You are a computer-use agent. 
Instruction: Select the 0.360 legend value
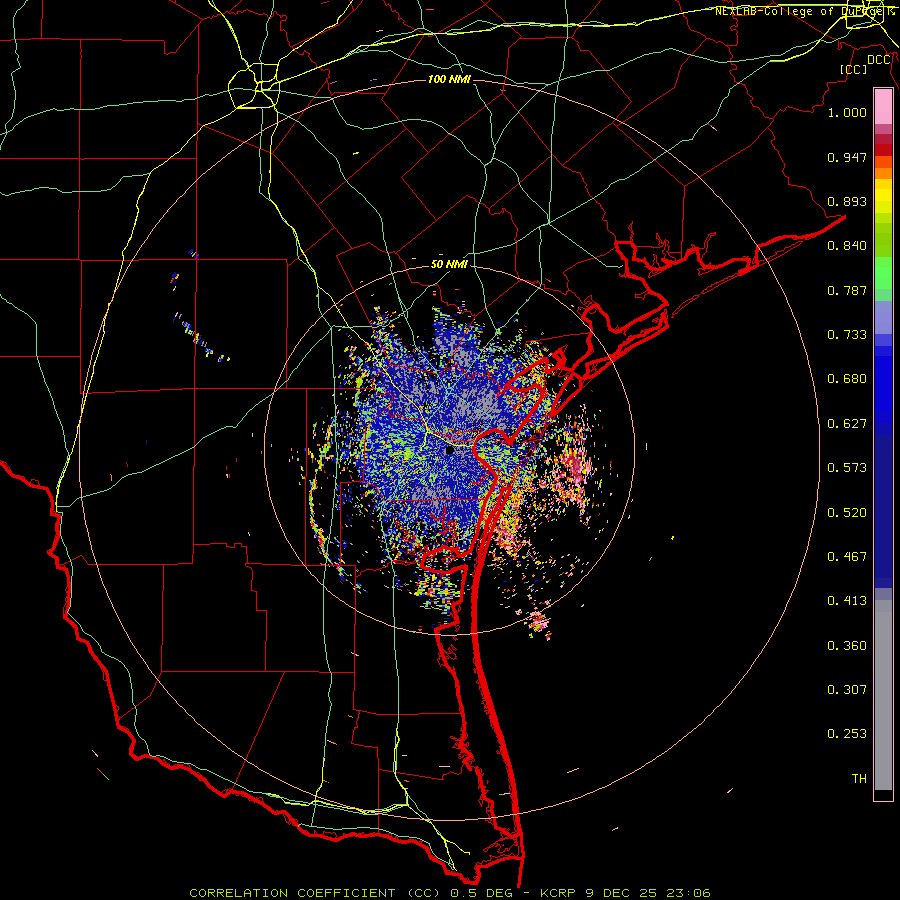pyautogui.click(x=847, y=646)
